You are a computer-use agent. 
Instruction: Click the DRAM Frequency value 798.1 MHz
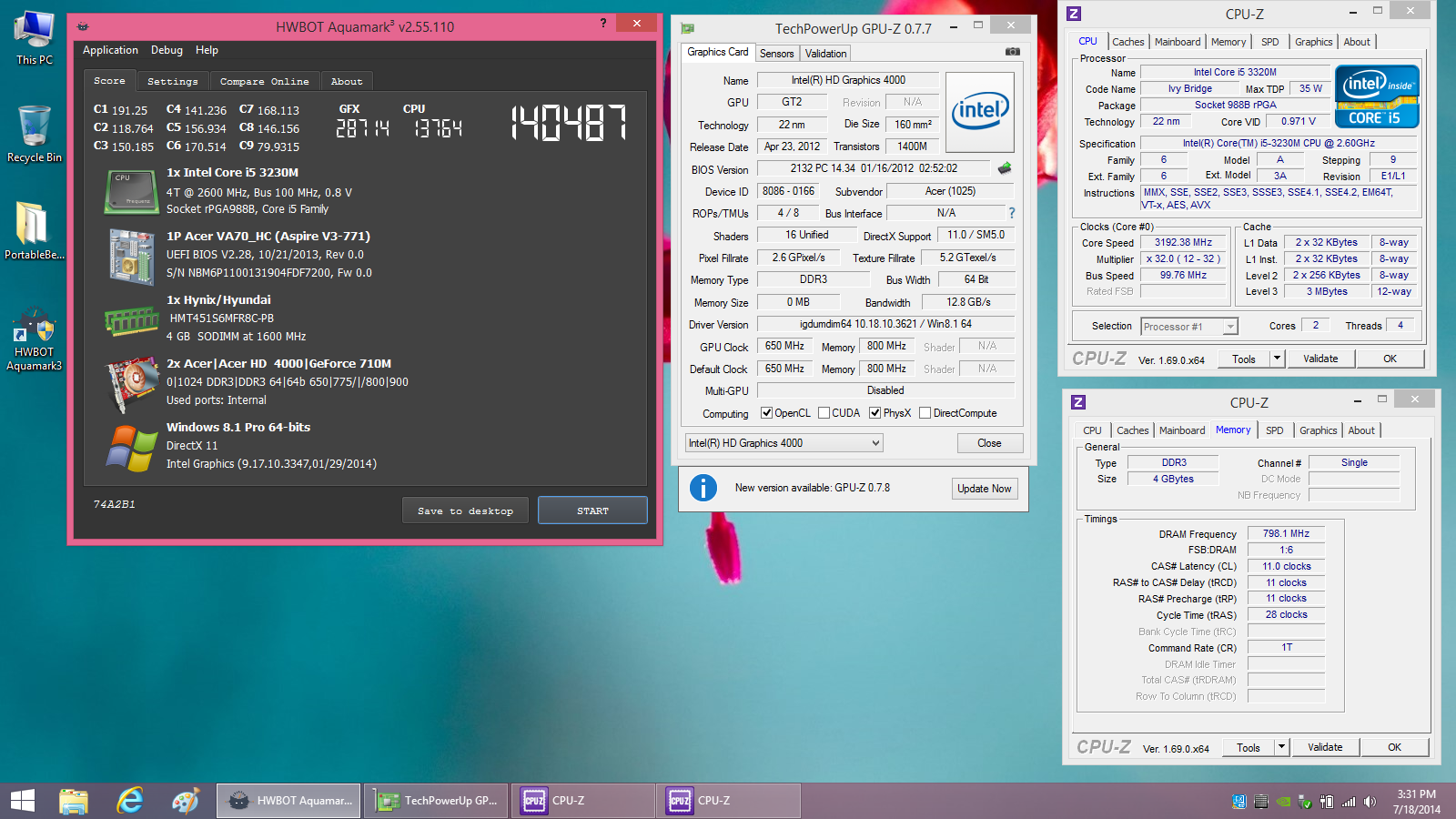[x=1286, y=534]
